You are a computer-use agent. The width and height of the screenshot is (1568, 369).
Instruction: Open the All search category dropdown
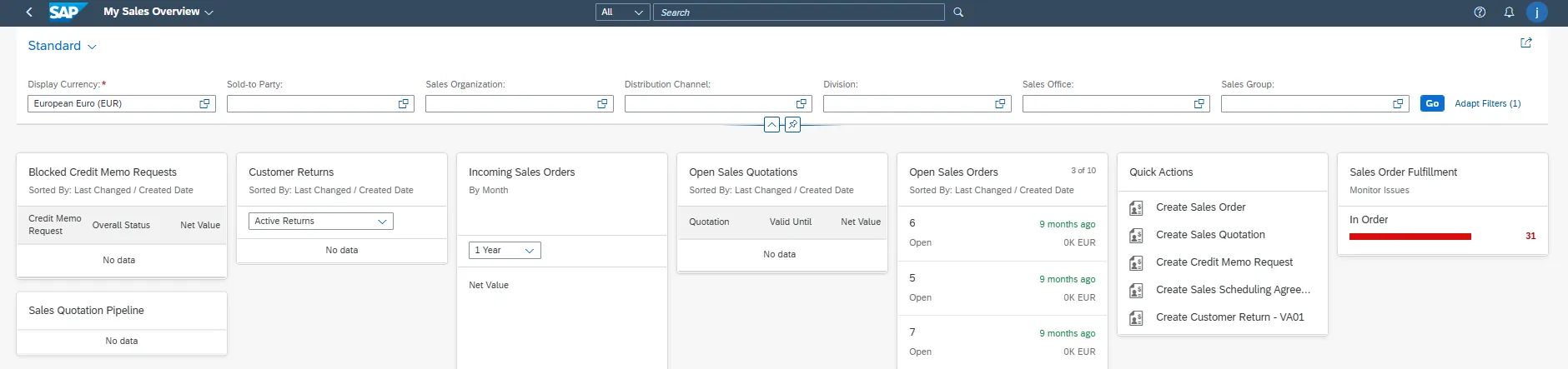(x=622, y=12)
